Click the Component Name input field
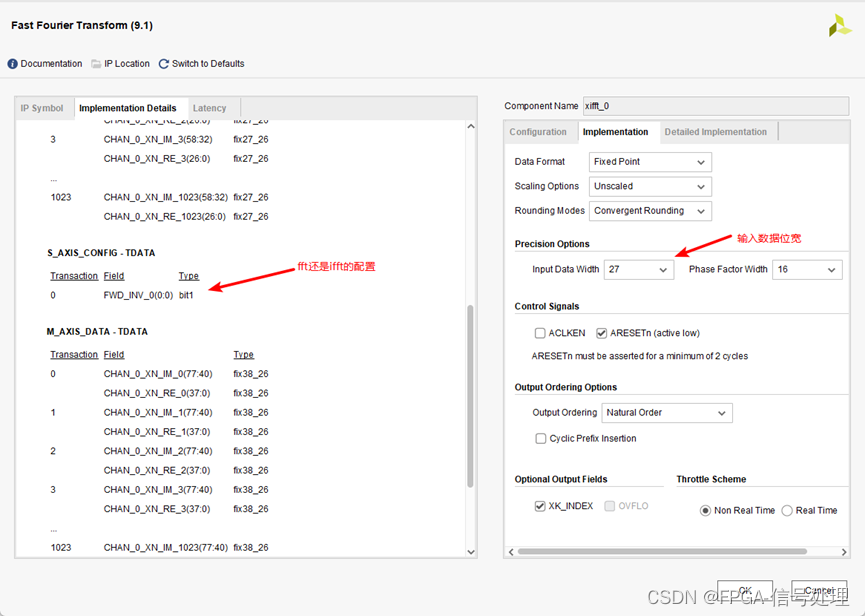Screen dimensions: 865x616 click(716, 106)
